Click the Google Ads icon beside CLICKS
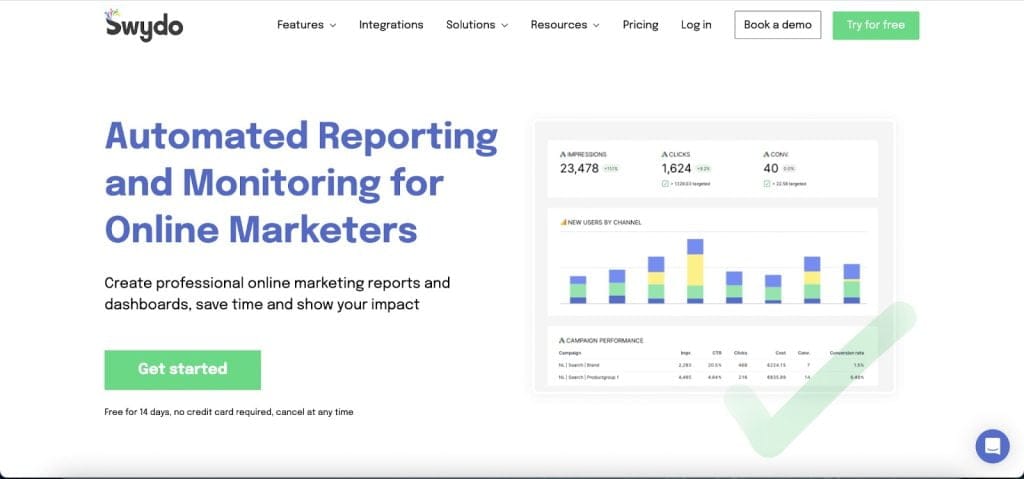The height and width of the screenshot is (479, 1024). pyautogui.click(x=664, y=155)
